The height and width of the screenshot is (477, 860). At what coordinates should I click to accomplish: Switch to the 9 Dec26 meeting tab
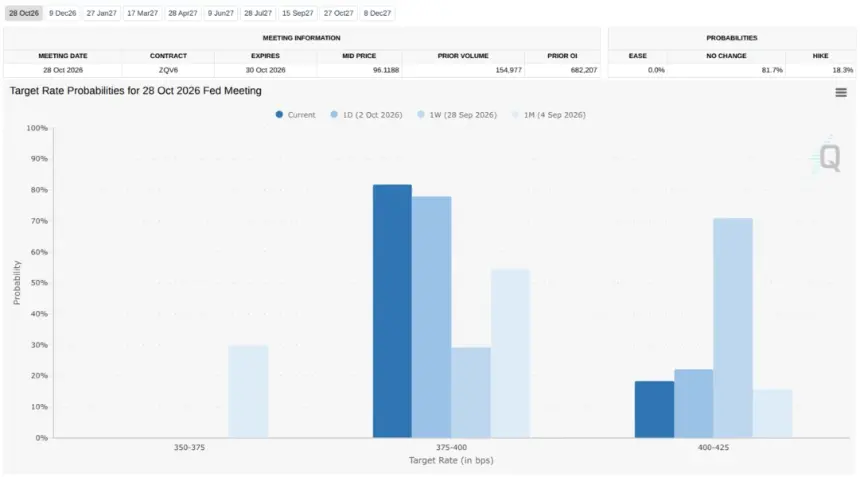[63, 13]
